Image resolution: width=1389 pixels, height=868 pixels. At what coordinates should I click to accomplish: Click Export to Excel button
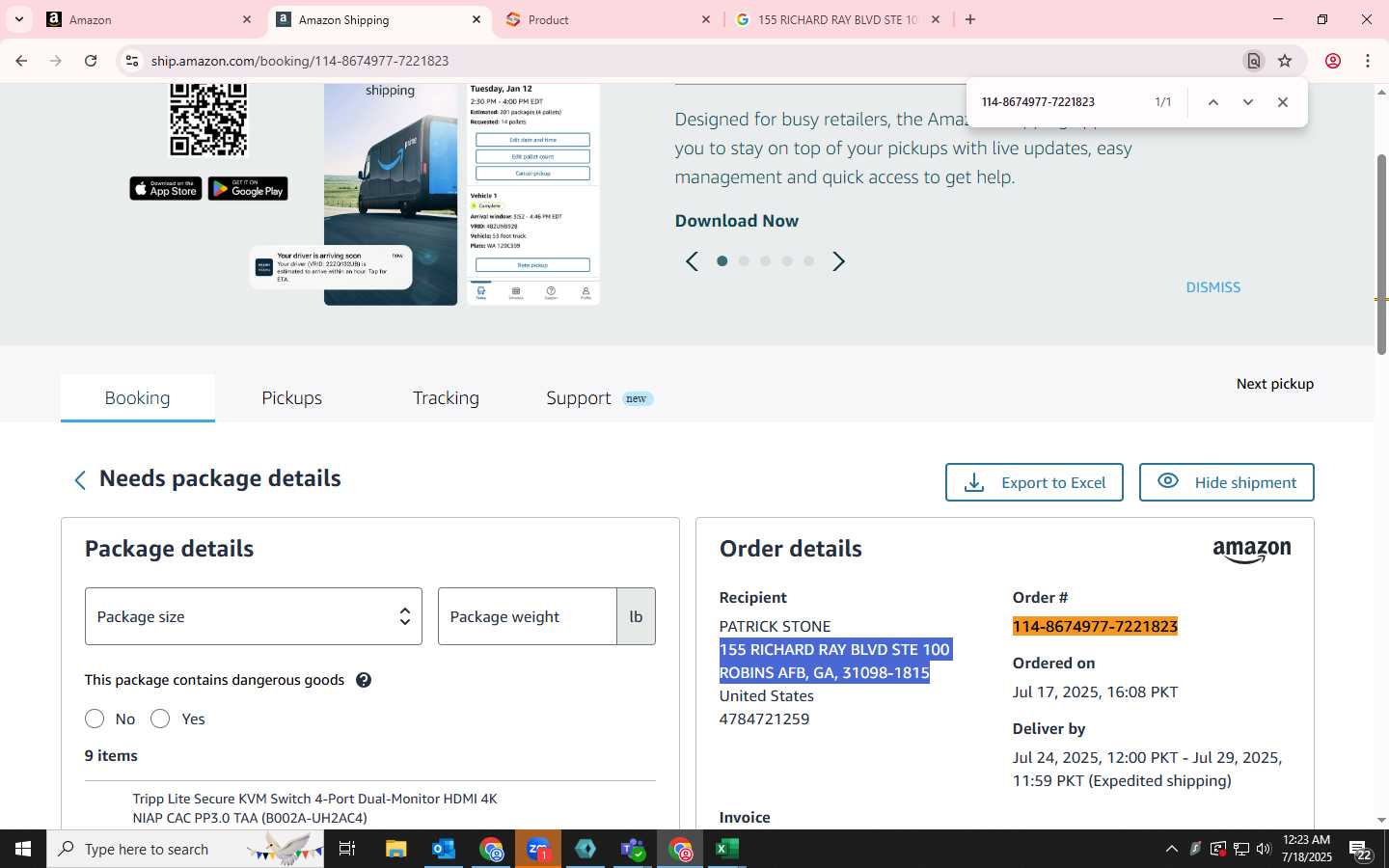tap(1034, 482)
